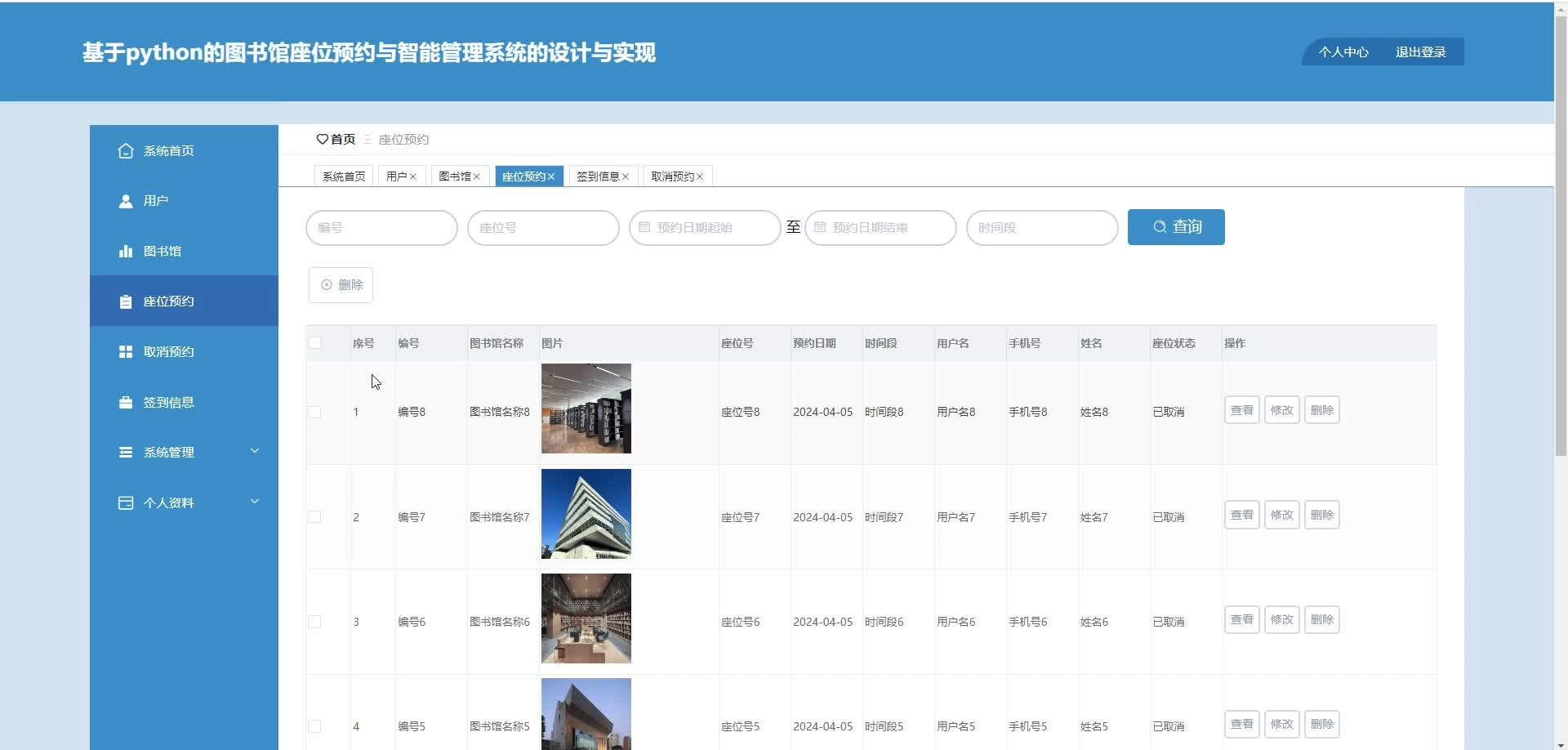Select the checkbox for row 编号6
This screenshot has height=750, width=1568.
click(314, 622)
